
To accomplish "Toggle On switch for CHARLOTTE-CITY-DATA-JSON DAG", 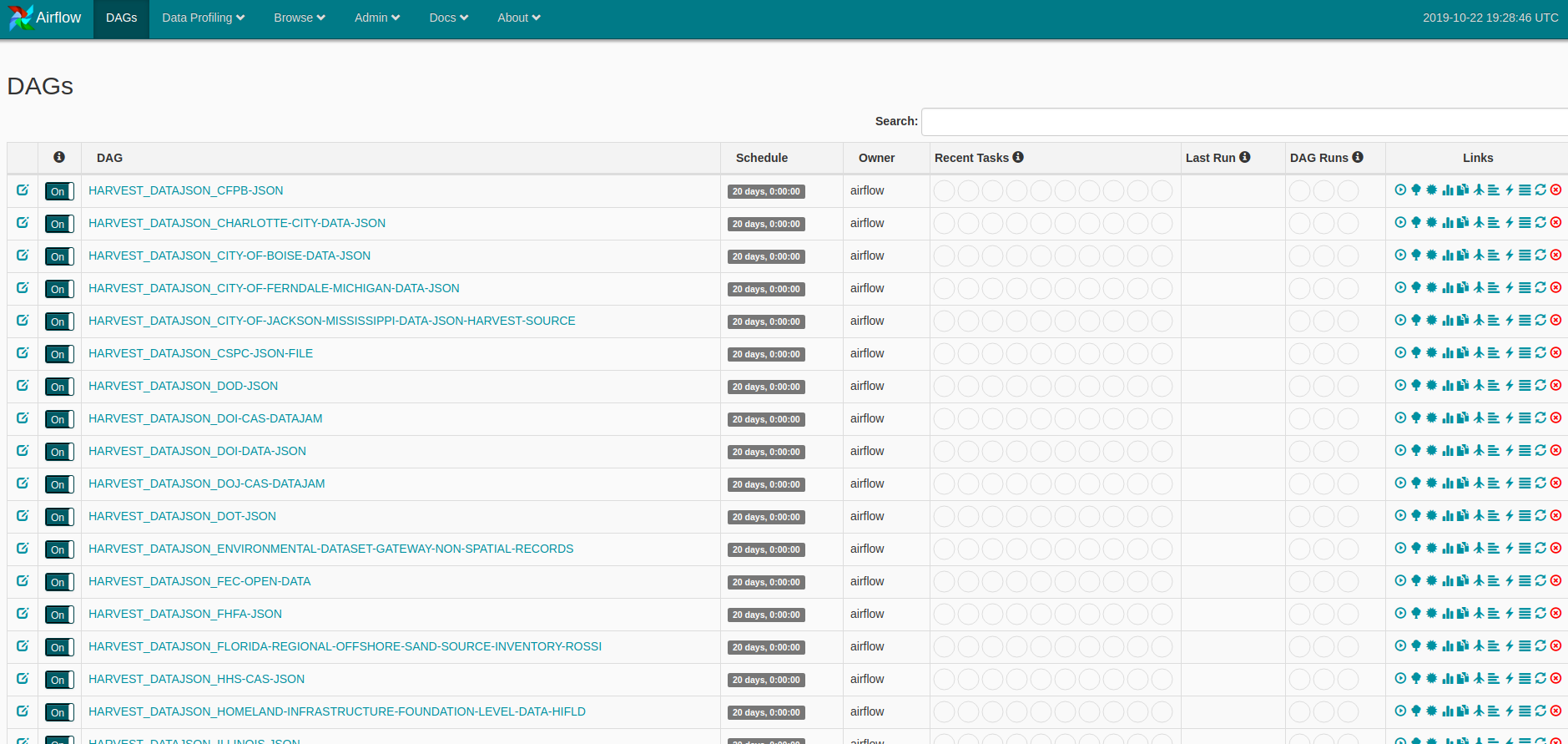I will [59, 224].
